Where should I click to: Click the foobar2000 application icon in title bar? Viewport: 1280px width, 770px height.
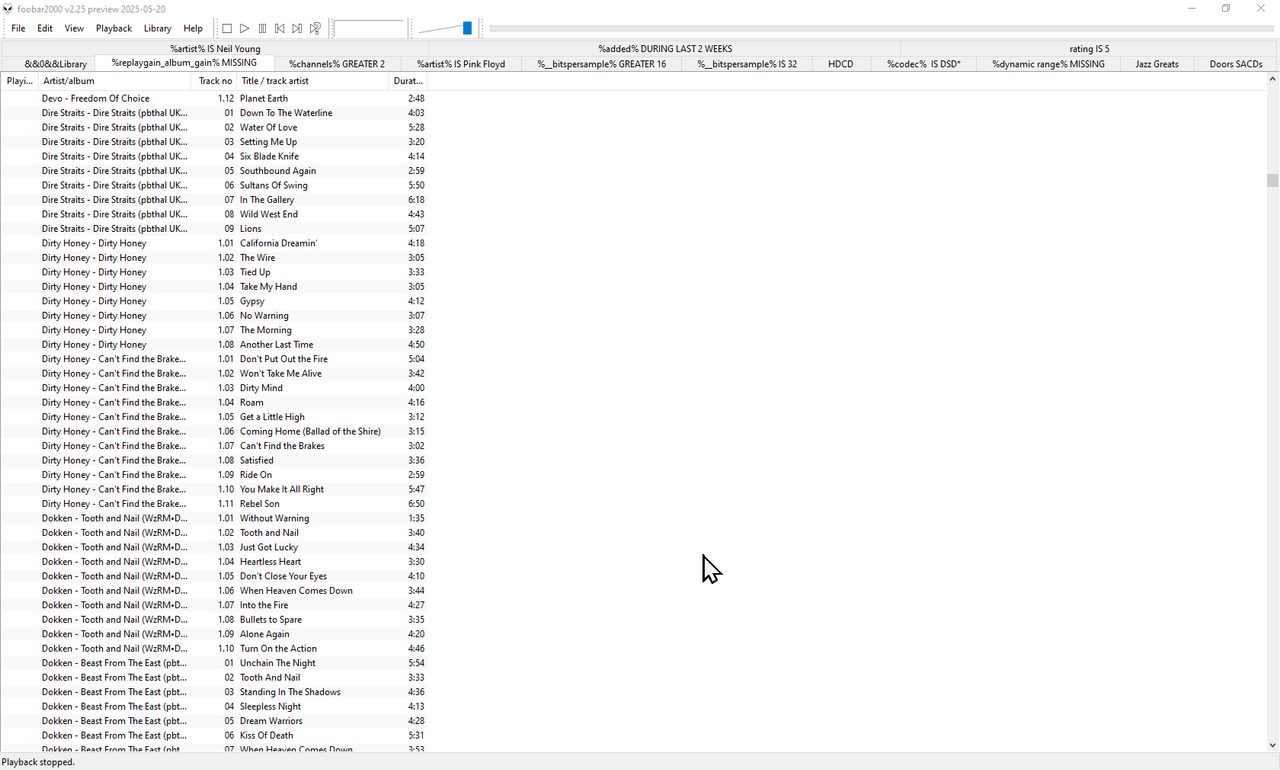pyautogui.click(x=8, y=8)
